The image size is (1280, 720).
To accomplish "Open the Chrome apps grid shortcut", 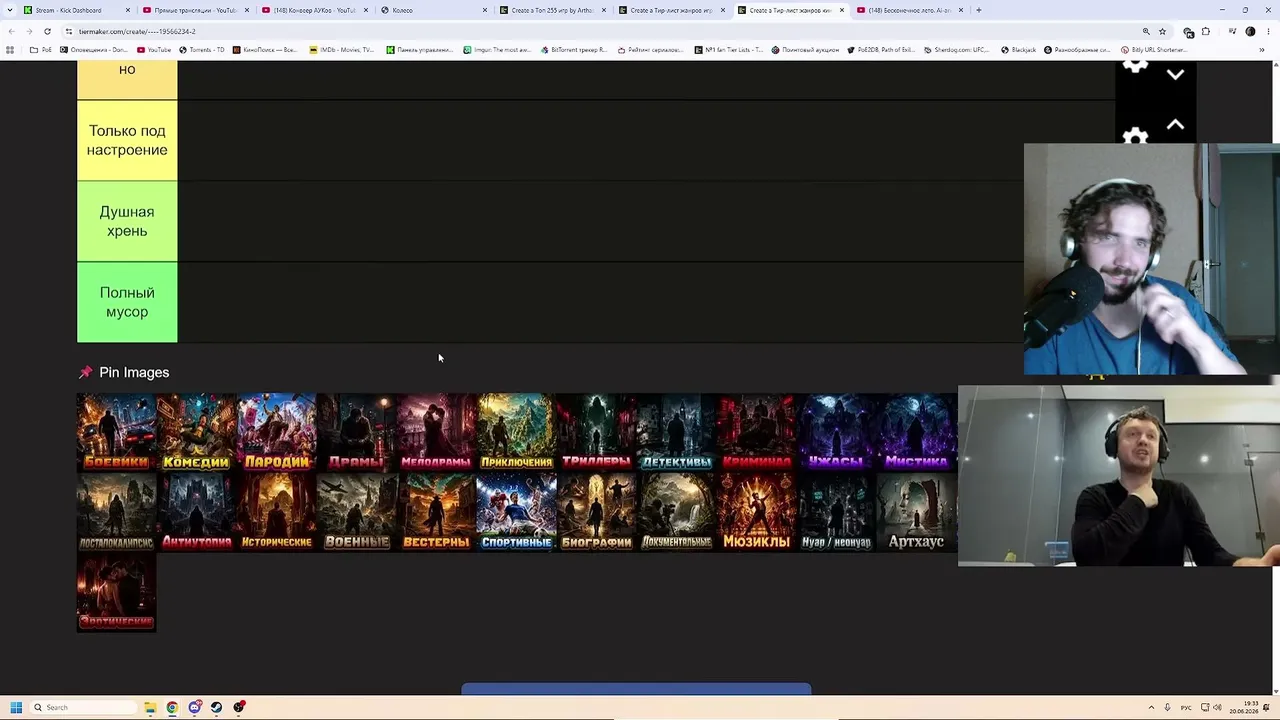I will tap(10, 50).
